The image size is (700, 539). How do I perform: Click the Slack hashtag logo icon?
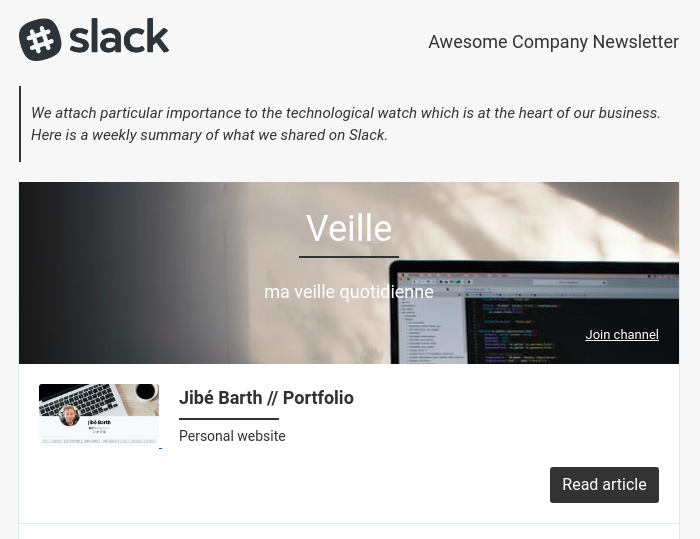pos(40,40)
